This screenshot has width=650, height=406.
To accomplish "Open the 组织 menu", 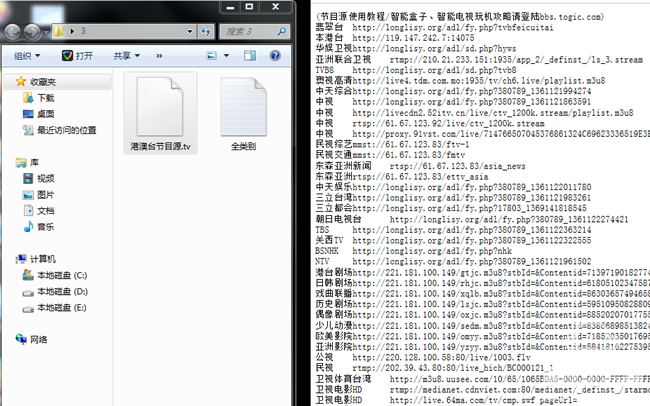I will 27,56.
